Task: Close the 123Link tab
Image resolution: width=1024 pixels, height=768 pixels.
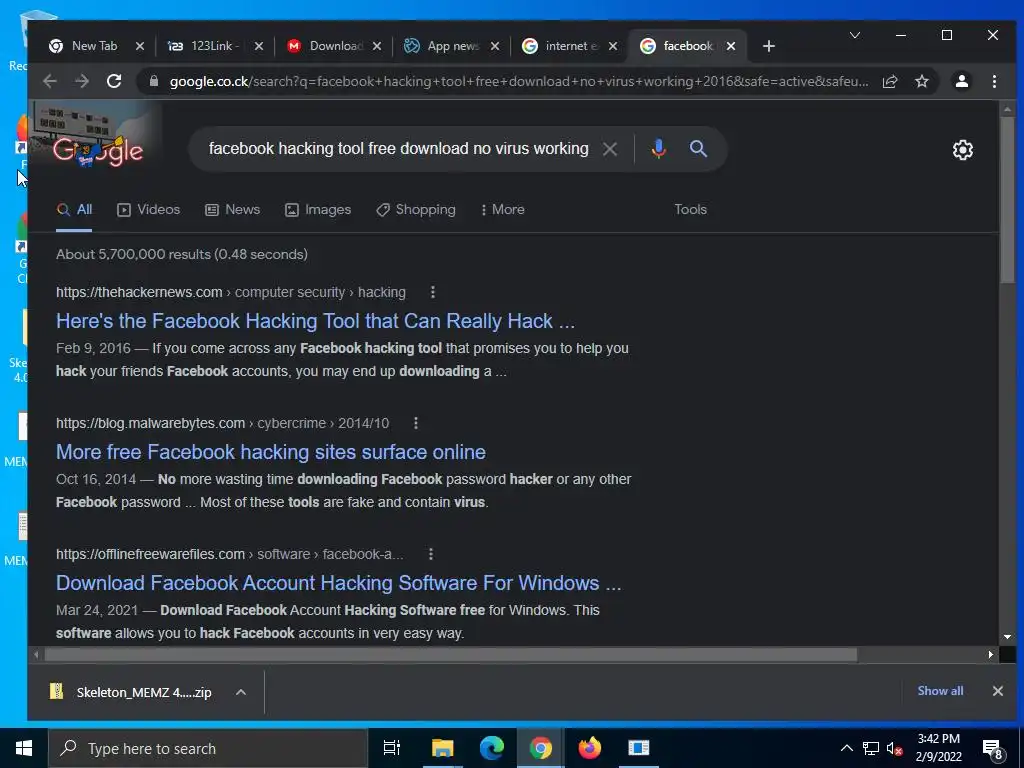Action: click(x=259, y=46)
